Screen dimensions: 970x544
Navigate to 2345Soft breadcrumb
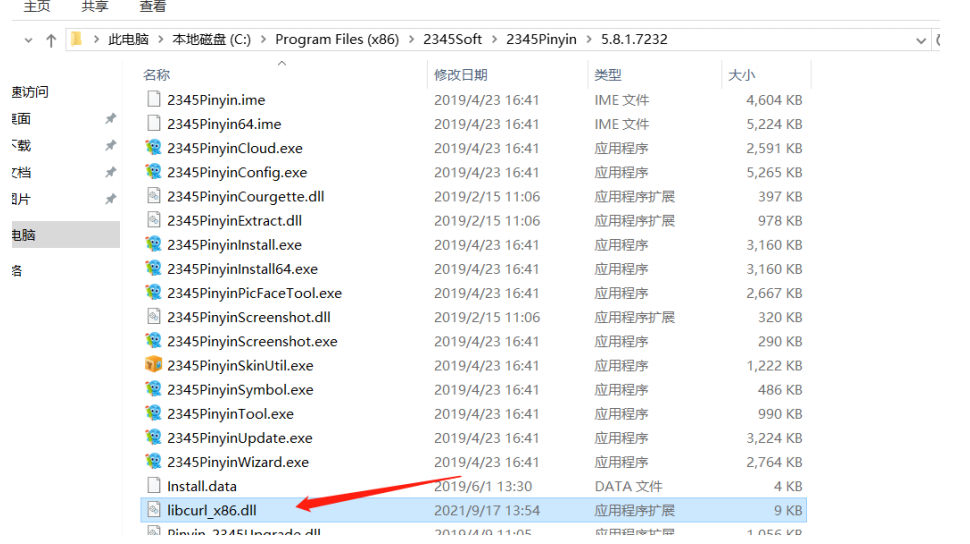tap(452, 40)
